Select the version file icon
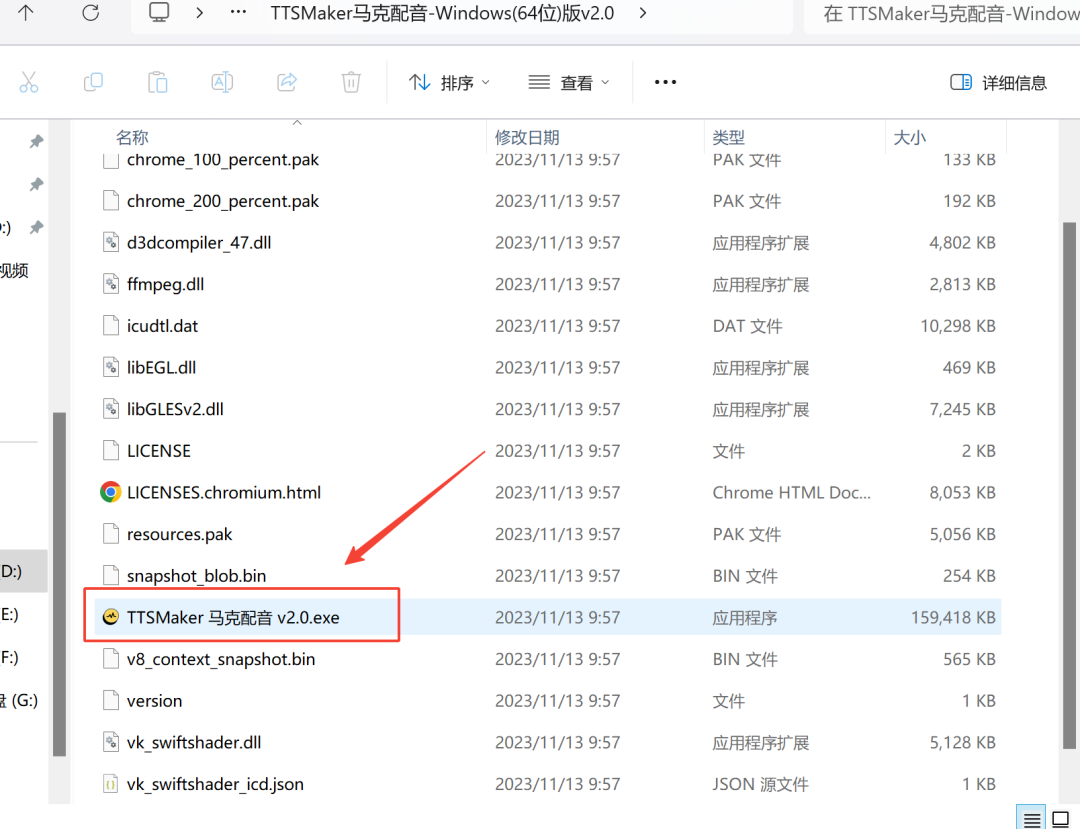The width and height of the screenshot is (1080, 829). point(110,701)
